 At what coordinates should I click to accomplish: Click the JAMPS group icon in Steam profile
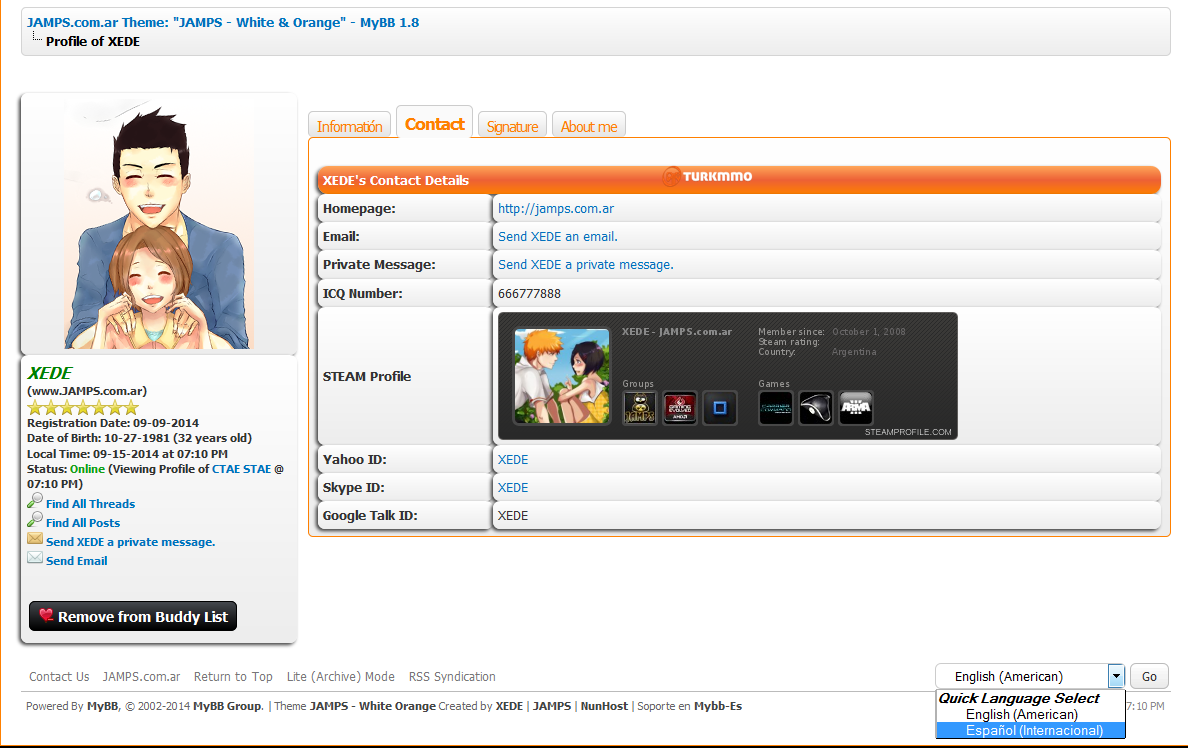point(639,408)
